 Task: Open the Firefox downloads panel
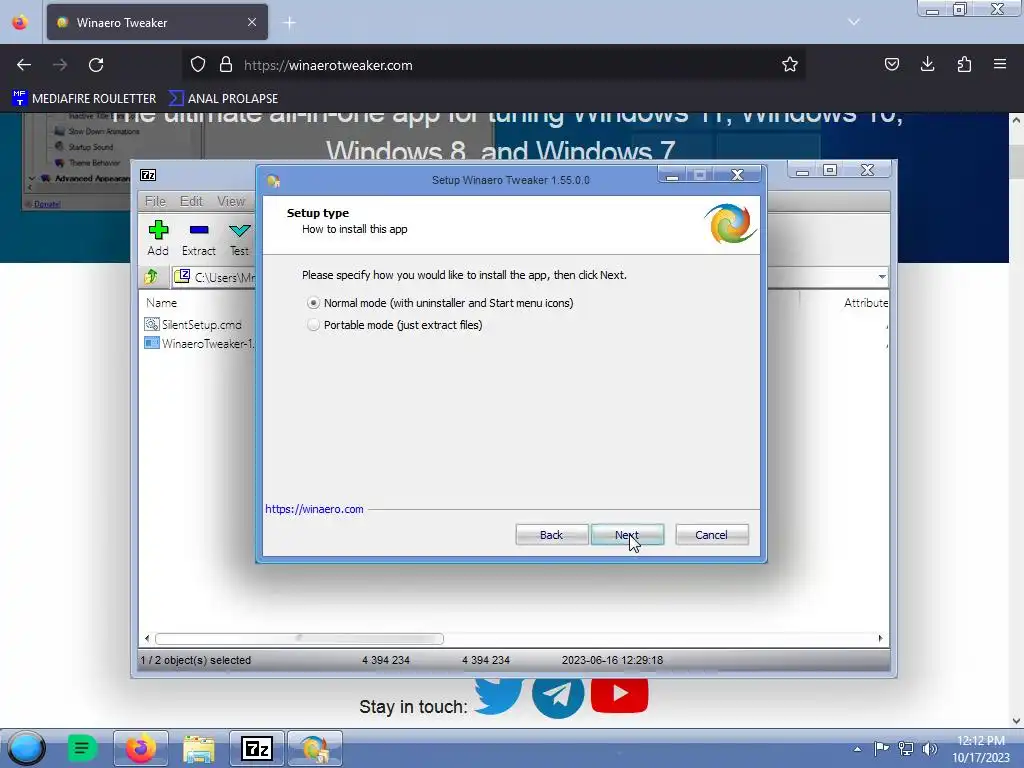tap(927, 65)
